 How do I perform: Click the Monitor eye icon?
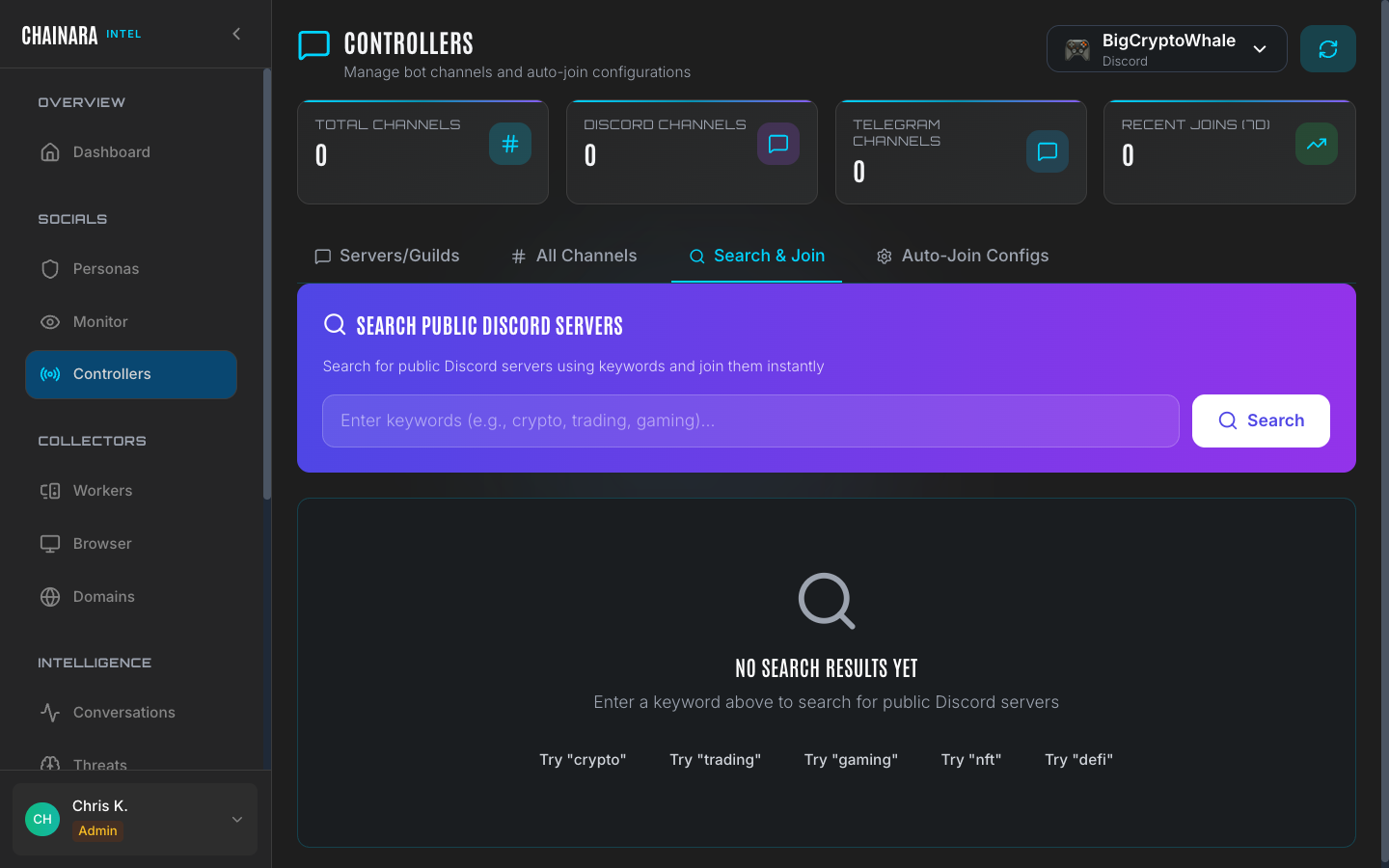(50, 322)
